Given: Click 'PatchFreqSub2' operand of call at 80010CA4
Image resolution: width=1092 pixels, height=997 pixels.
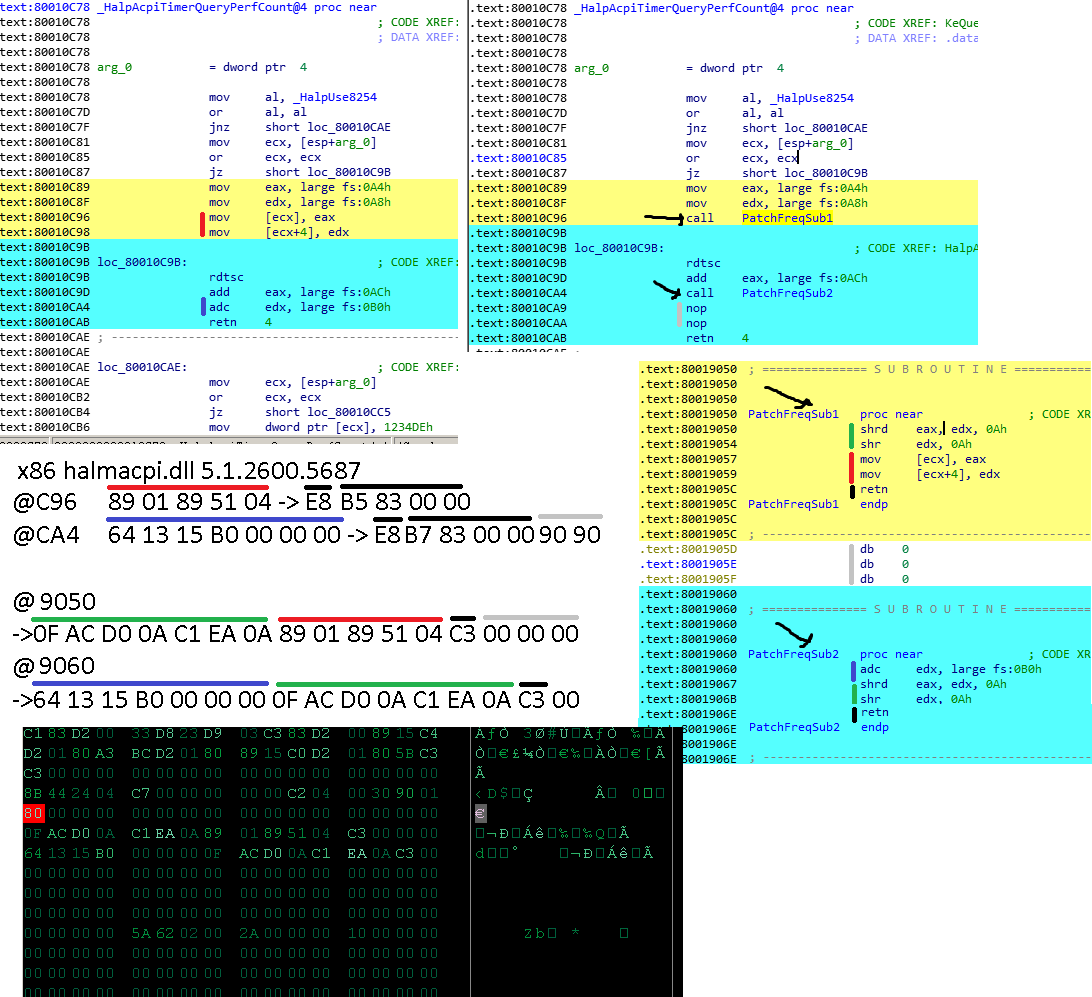Looking at the screenshot, I should pyautogui.click(x=787, y=293).
